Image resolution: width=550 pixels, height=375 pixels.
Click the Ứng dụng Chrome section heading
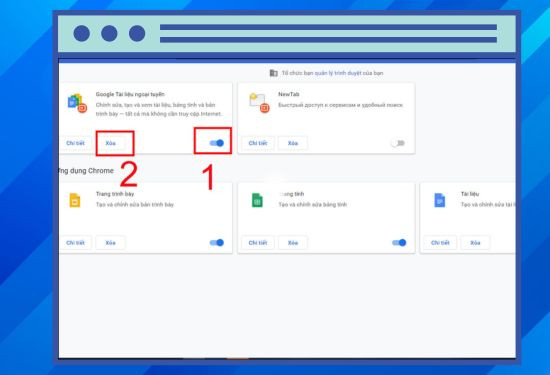86,171
